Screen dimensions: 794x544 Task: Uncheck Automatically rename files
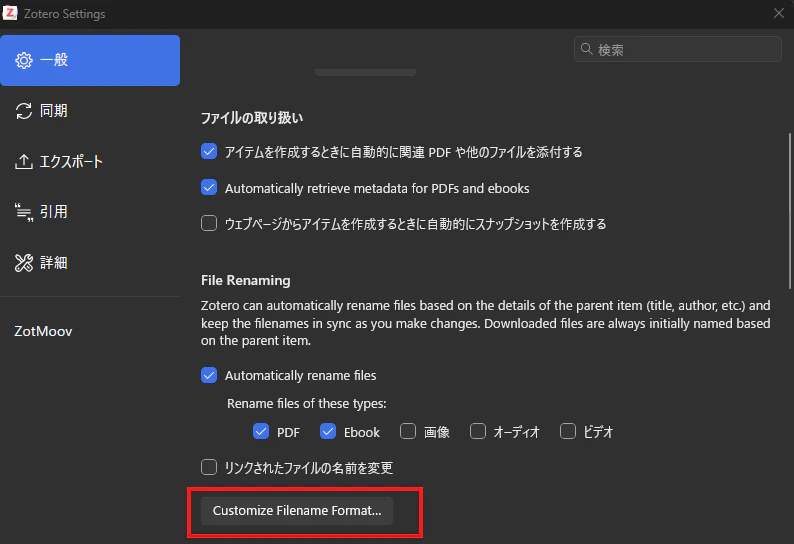coord(209,375)
